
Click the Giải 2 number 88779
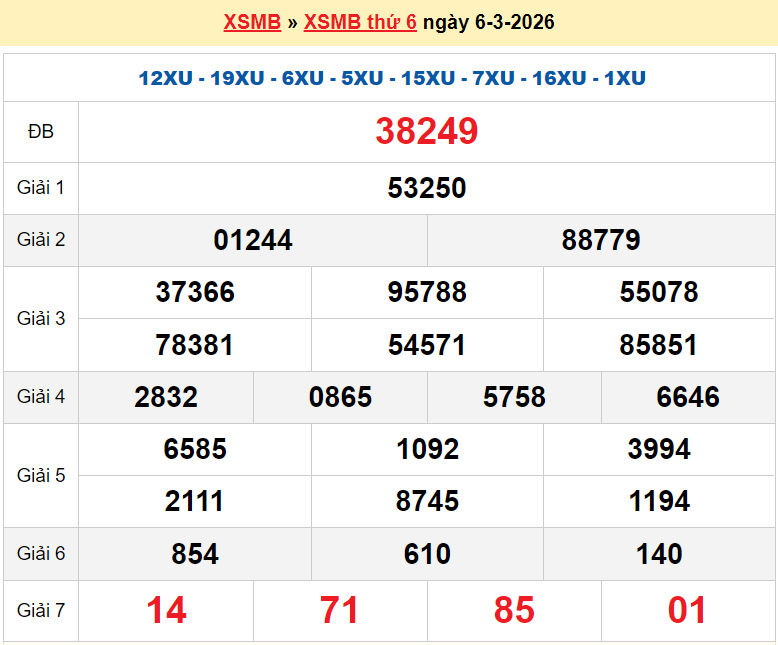(x=601, y=240)
